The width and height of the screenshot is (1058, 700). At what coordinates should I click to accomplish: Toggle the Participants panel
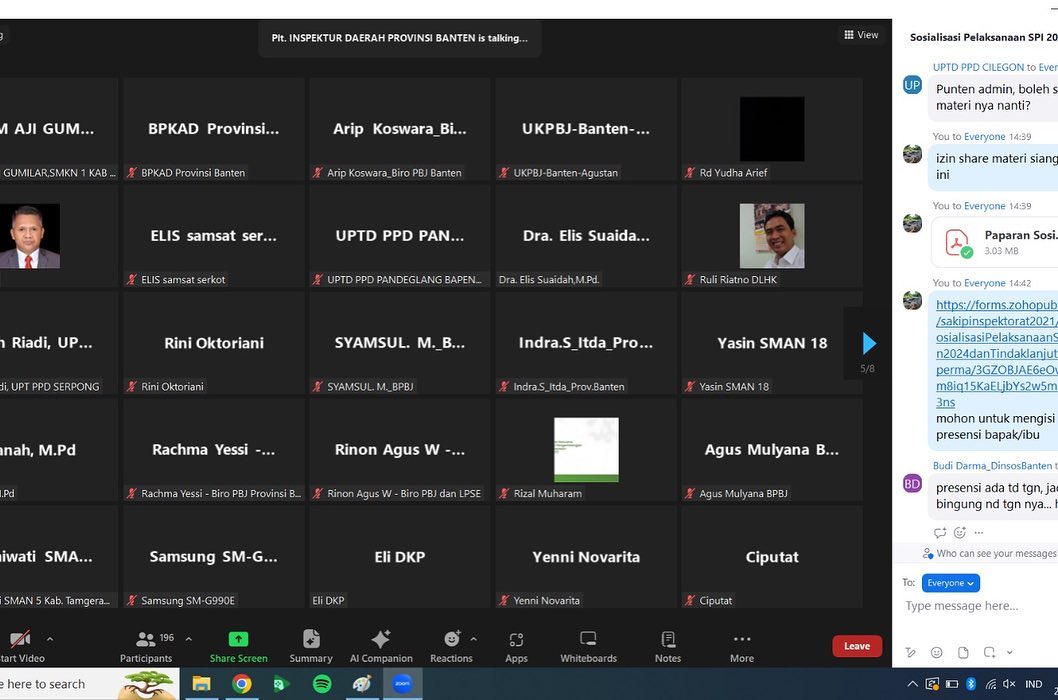146,646
